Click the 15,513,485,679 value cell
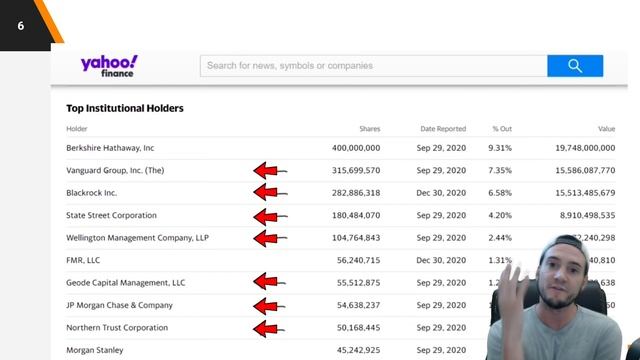 pos(585,193)
